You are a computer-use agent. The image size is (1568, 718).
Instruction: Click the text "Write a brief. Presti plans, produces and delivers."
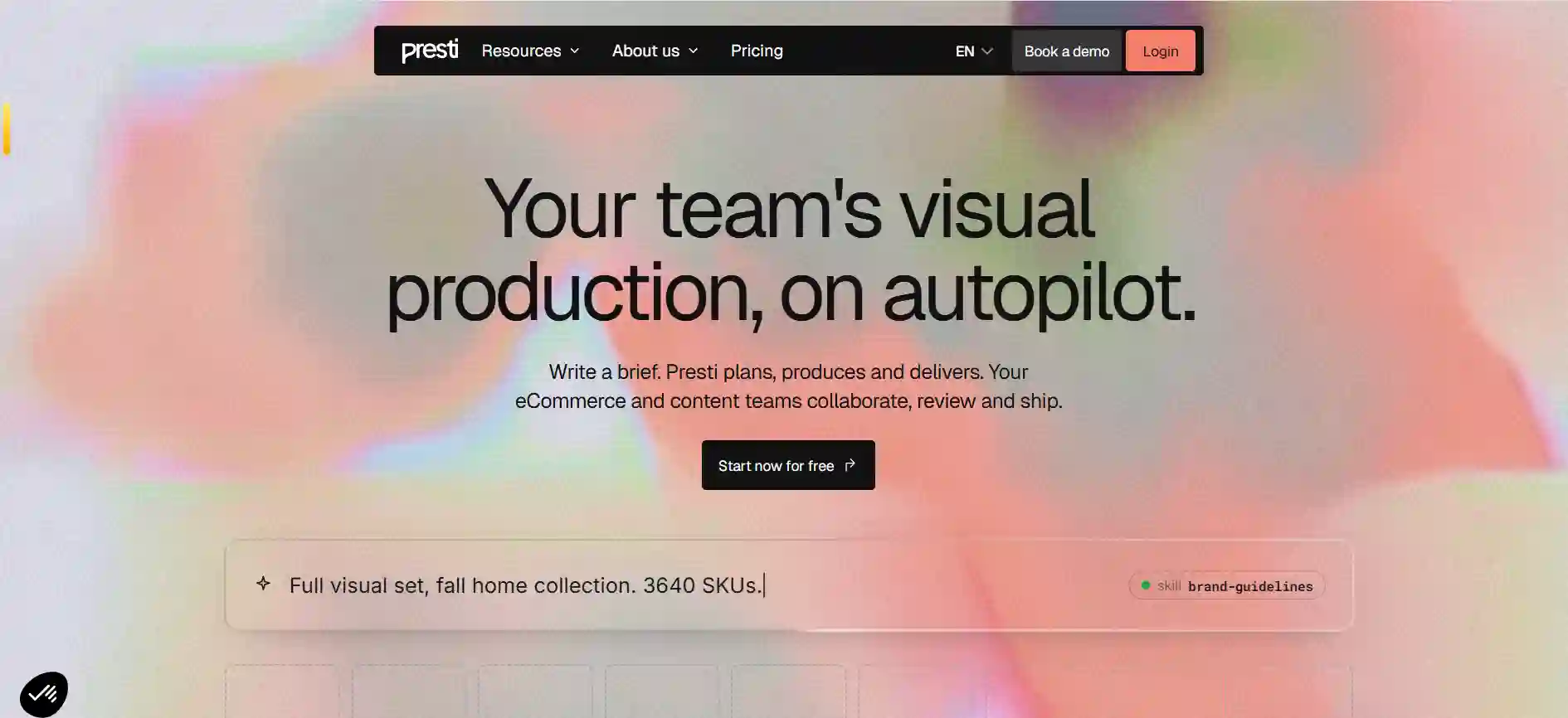(x=766, y=372)
